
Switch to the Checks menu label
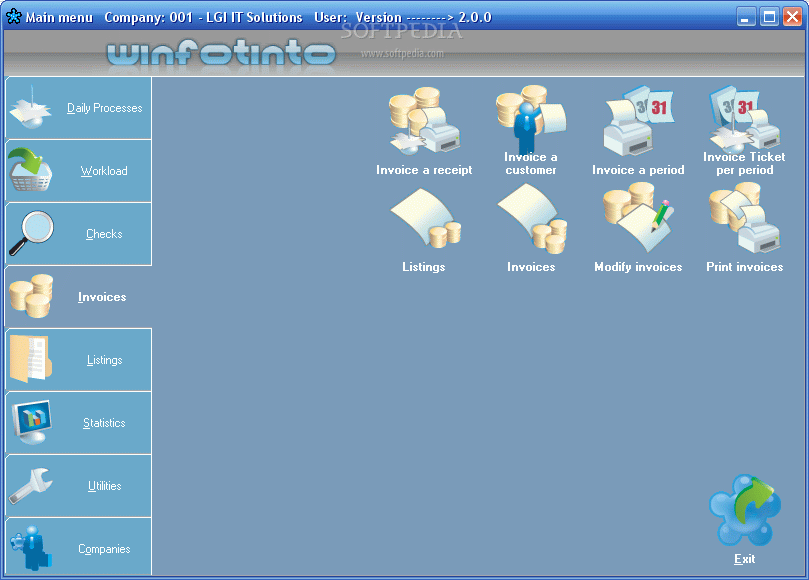tap(104, 234)
